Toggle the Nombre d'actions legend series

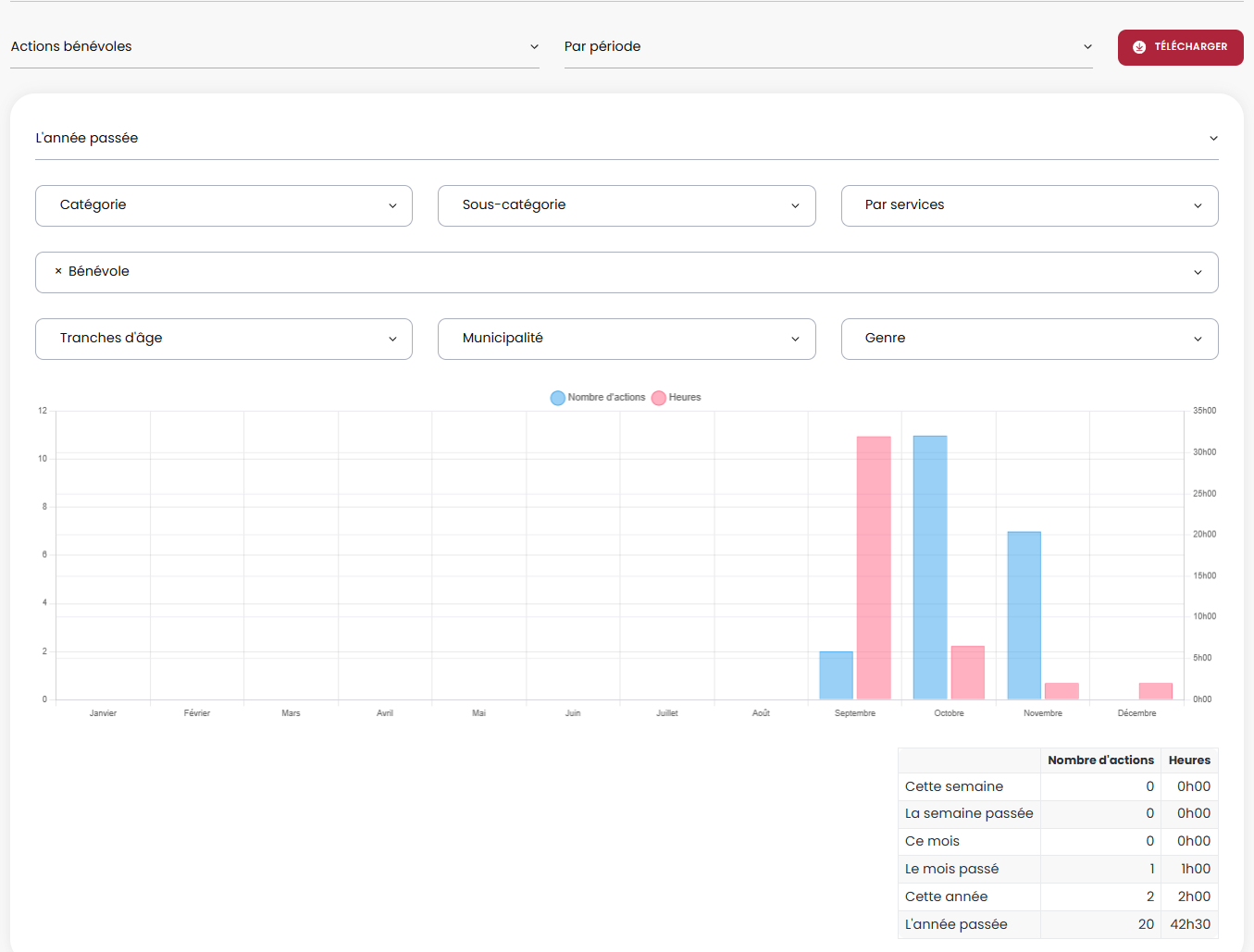(598, 398)
